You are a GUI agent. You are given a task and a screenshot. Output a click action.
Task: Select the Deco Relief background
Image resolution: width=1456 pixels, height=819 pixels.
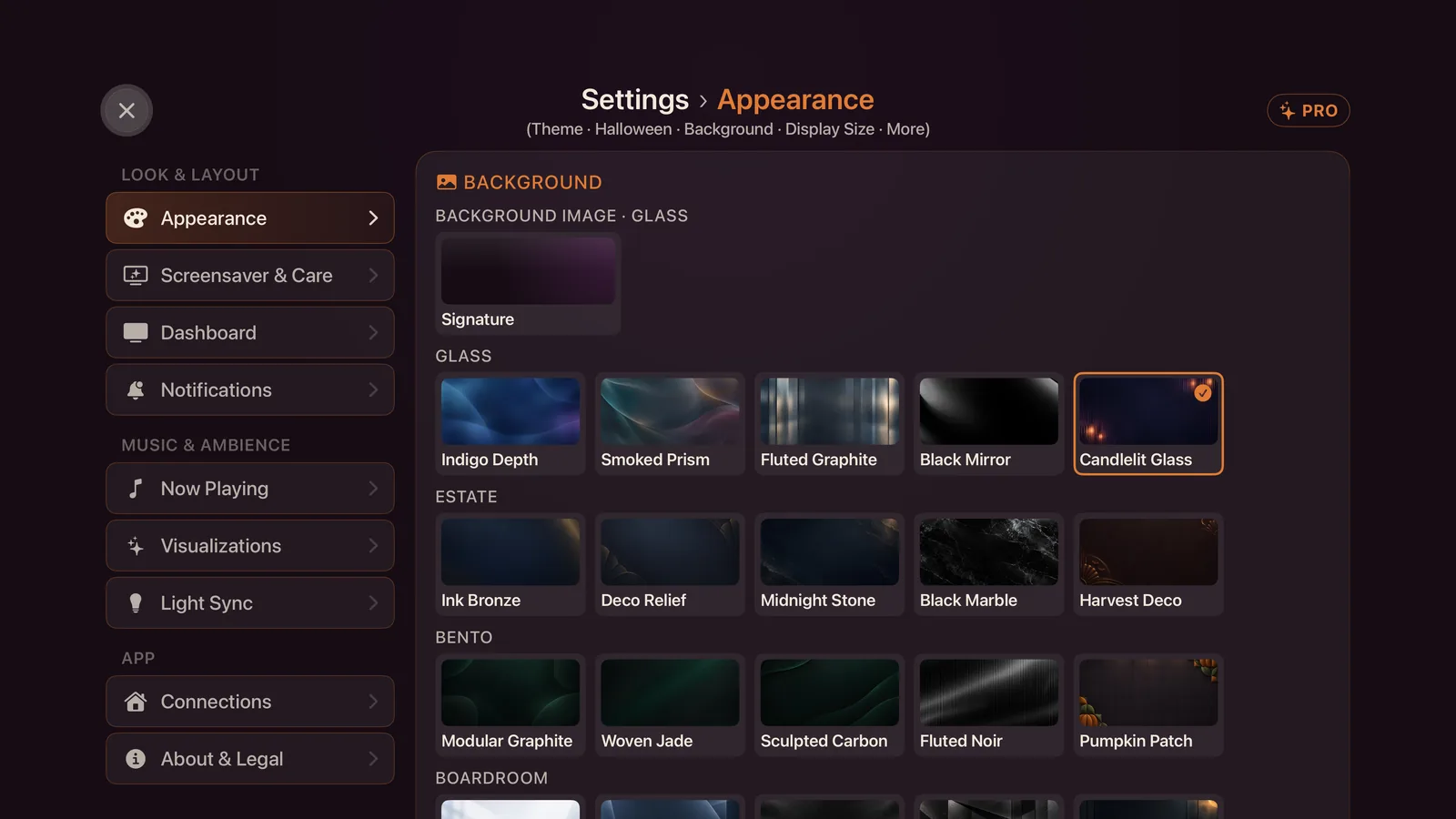coord(670,564)
